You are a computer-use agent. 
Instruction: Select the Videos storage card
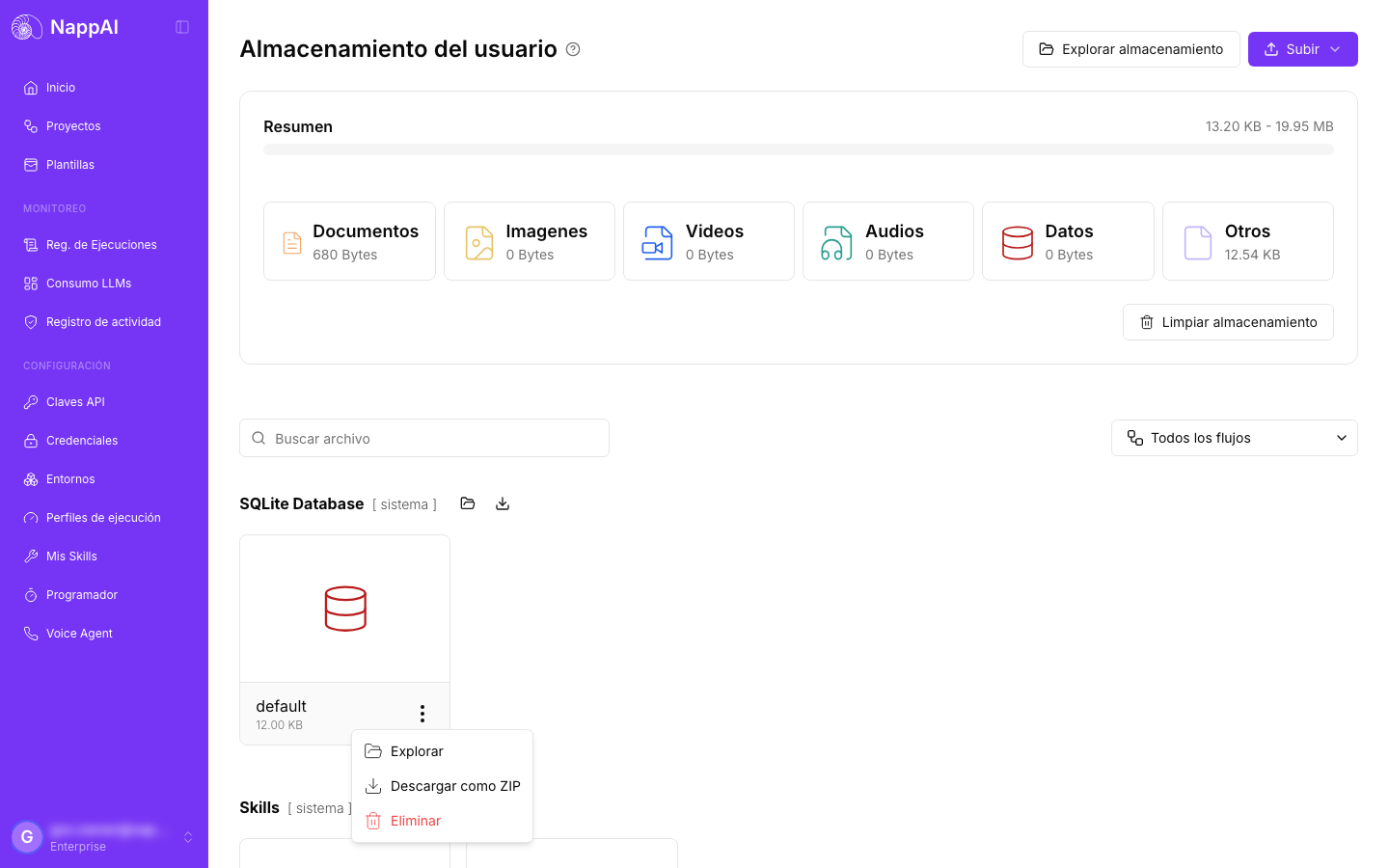[x=709, y=241]
